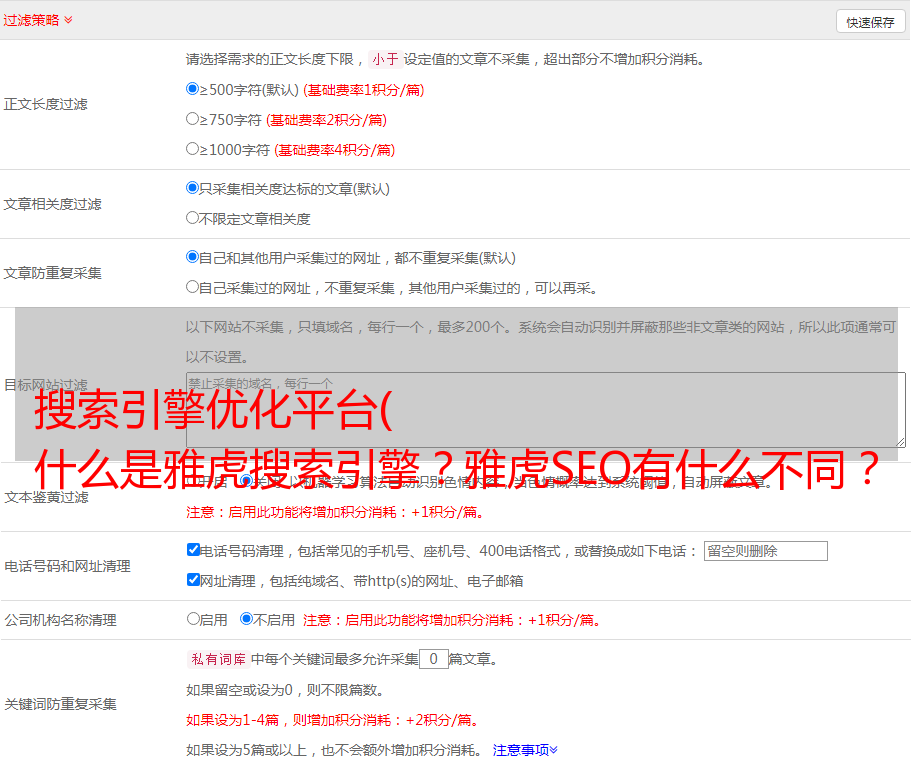Screen dimensions: 912x768
Task: Expand the 注意事项 link
Action: (x=525, y=750)
